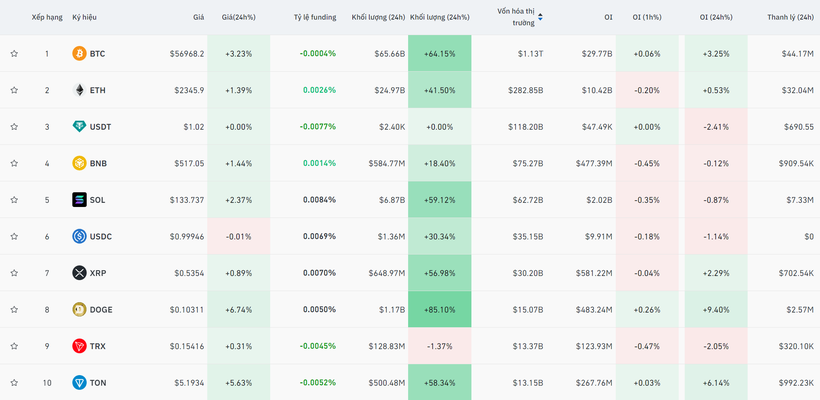
Task: Star the ETH row as favorite
Action: tap(14, 90)
